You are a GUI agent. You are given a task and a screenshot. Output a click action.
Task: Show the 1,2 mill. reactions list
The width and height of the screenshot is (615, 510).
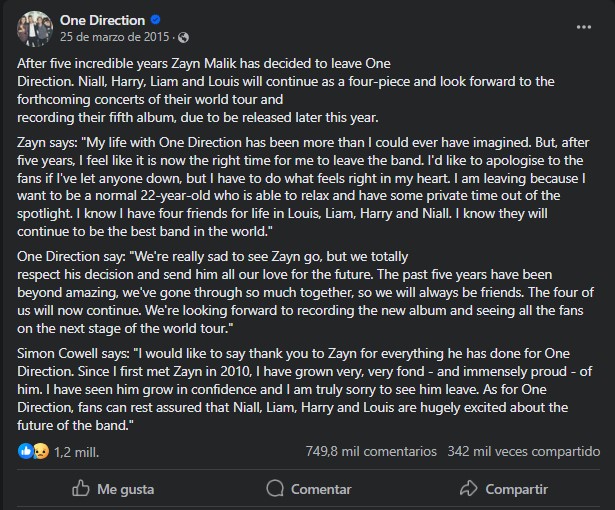click(76, 452)
